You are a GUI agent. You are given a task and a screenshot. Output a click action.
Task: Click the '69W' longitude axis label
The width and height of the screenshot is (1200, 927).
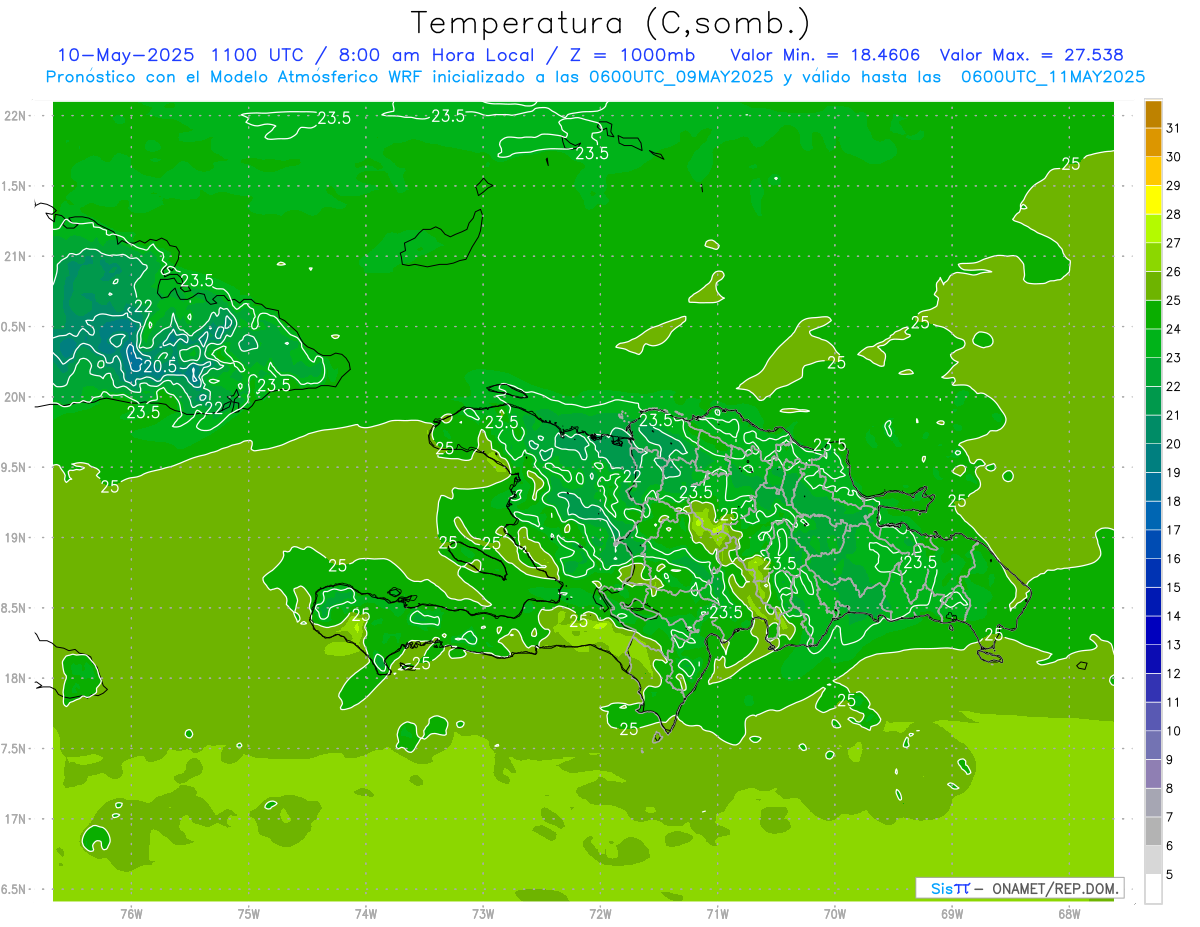click(952, 914)
